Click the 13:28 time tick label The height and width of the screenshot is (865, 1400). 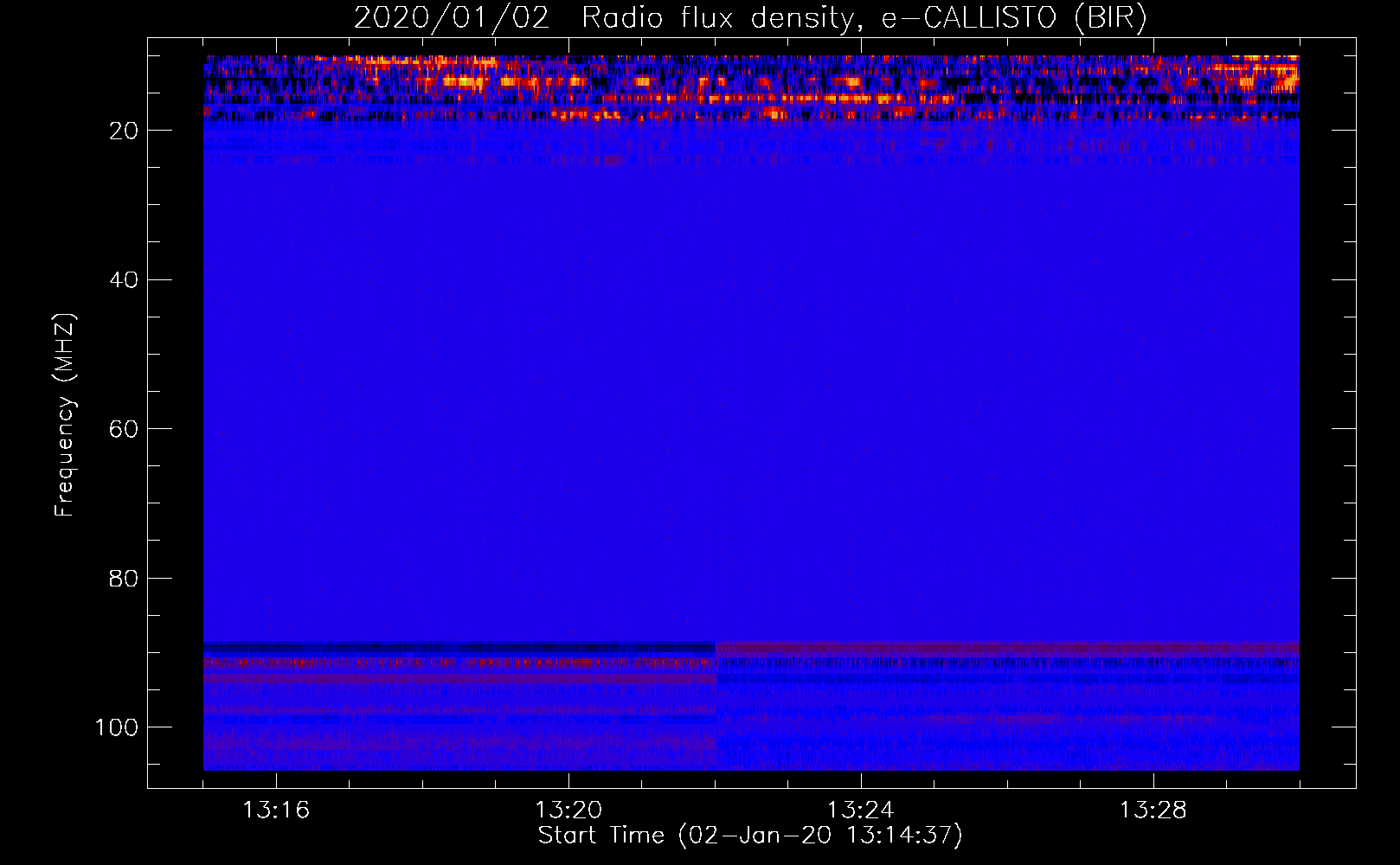coord(1153,811)
